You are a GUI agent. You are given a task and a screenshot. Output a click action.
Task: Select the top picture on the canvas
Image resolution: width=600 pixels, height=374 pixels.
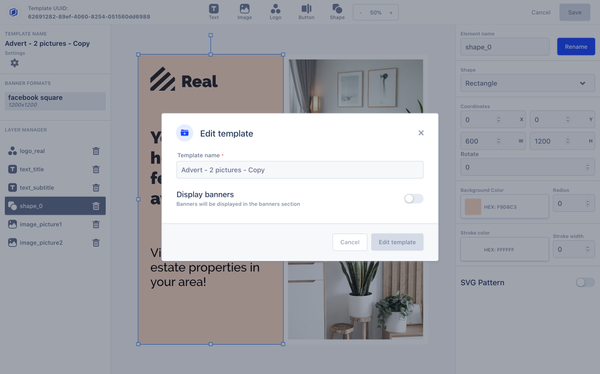pos(356,86)
